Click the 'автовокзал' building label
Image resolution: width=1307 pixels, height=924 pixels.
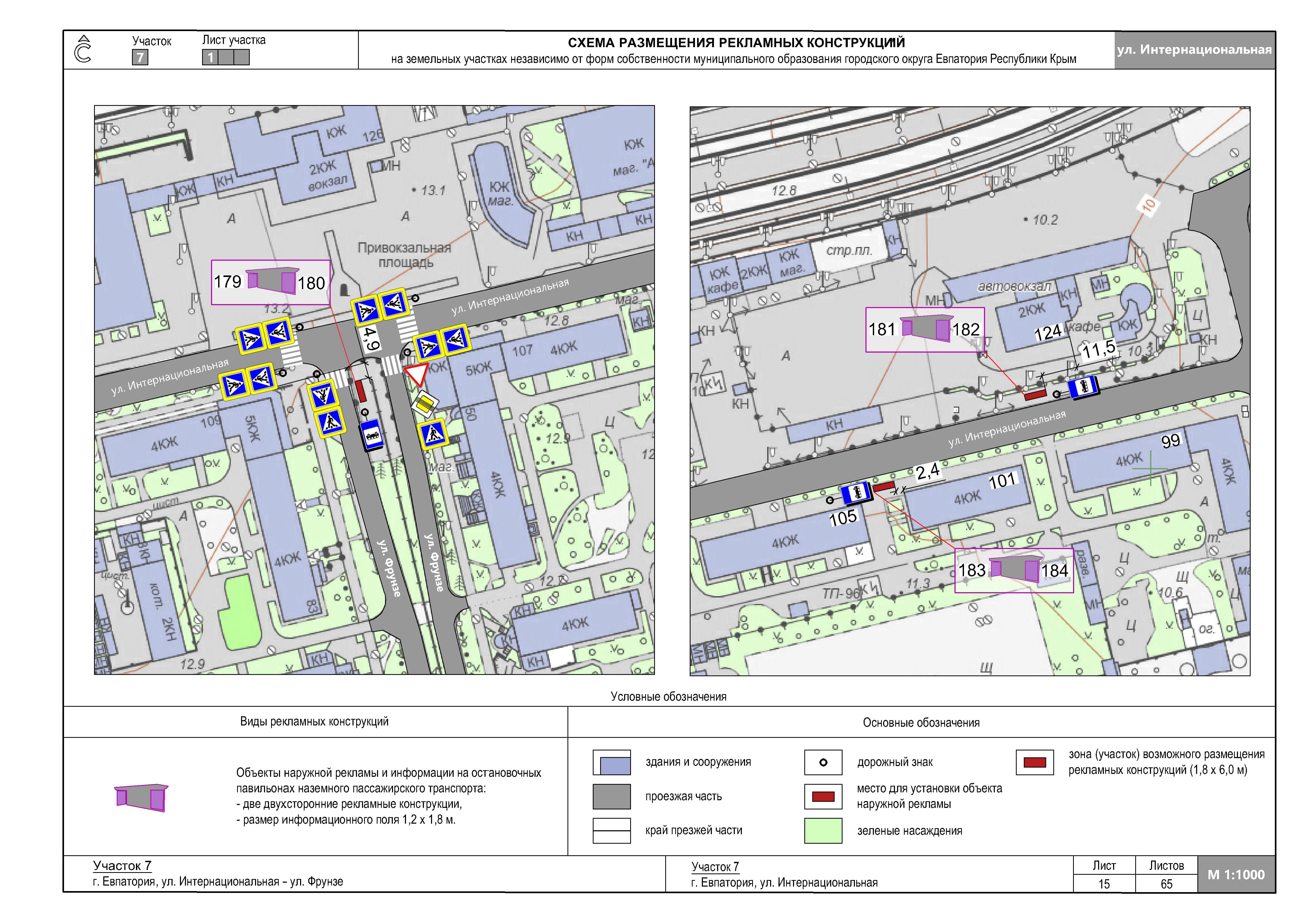1014,287
